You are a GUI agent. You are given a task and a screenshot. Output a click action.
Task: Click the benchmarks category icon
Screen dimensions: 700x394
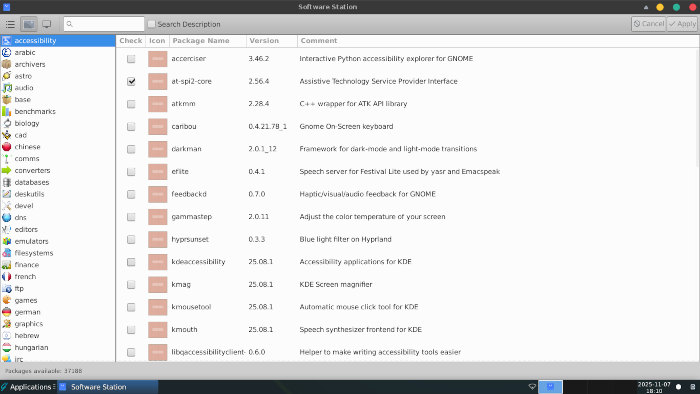pyautogui.click(x=7, y=112)
